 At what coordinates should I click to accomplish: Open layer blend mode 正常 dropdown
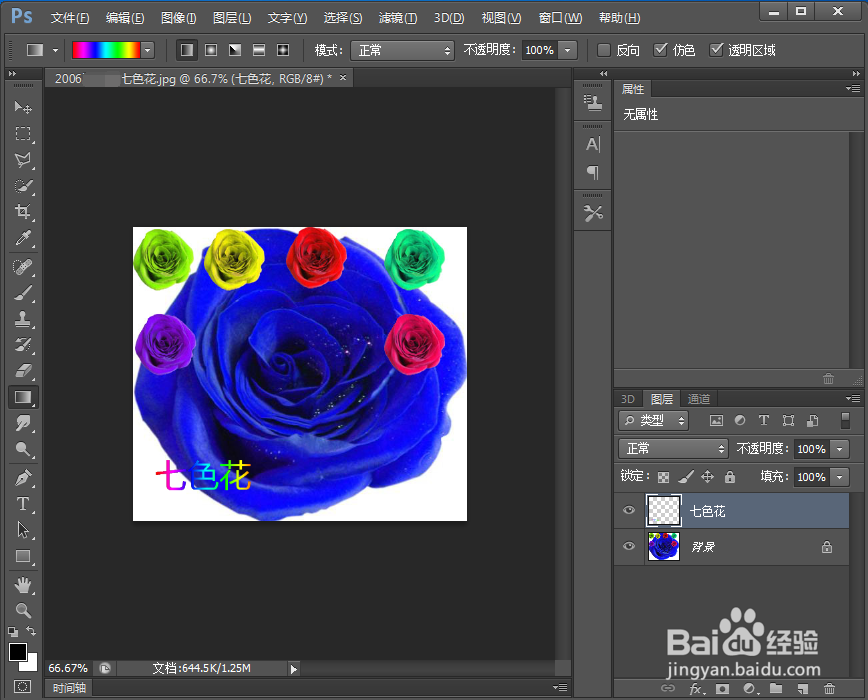coord(673,448)
